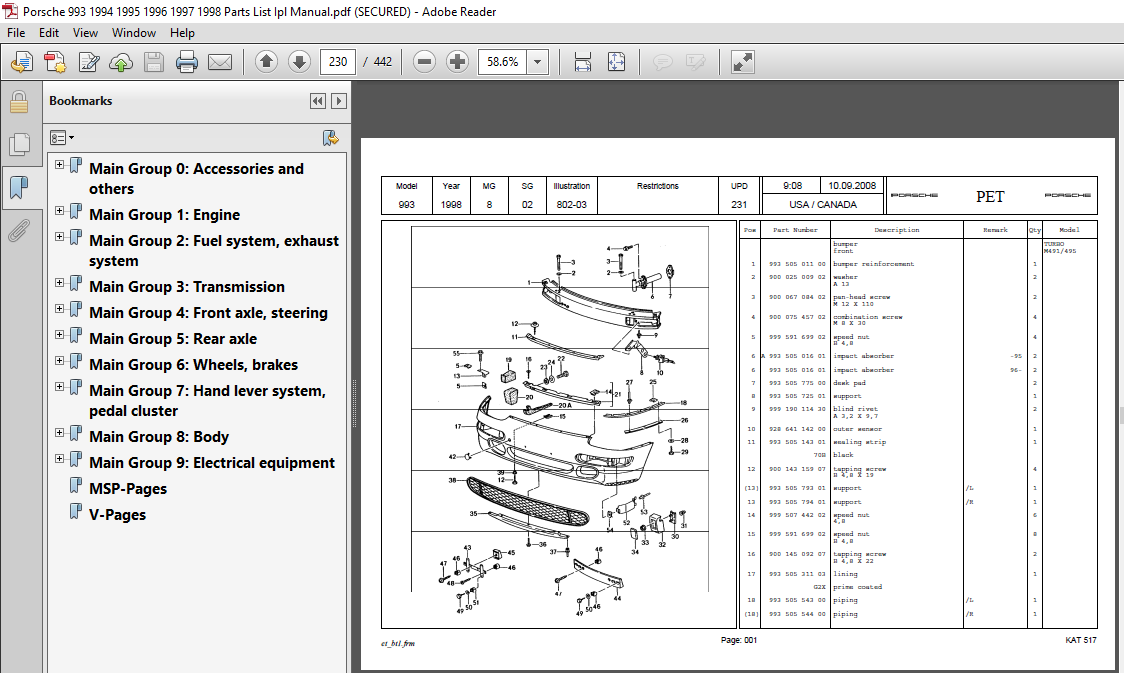Image resolution: width=1124 pixels, height=673 pixels.
Task: Click the Save floppy disk icon
Action: (x=154, y=62)
